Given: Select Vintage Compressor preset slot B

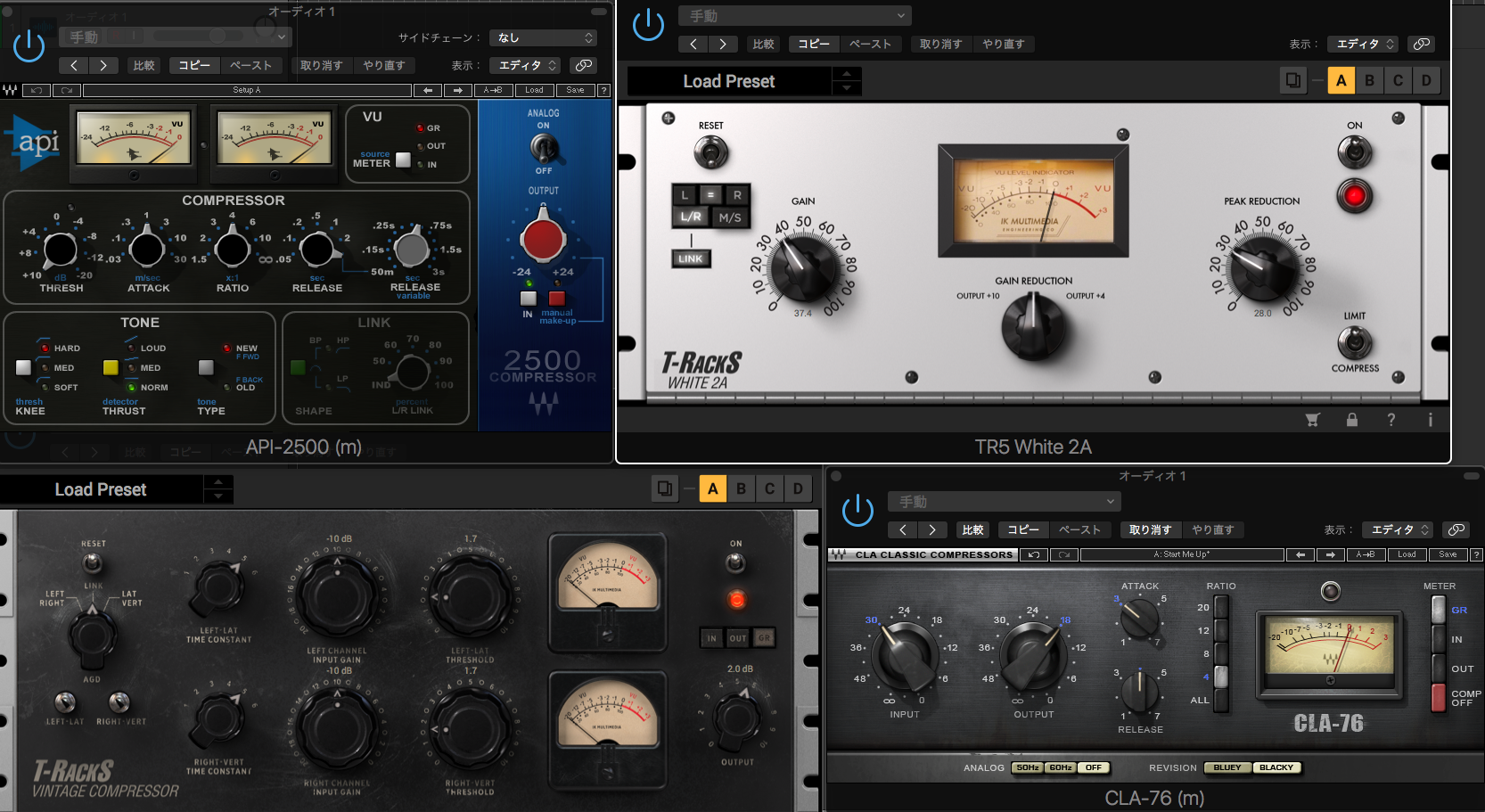Looking at the screenshot, I should coord(741,488).
